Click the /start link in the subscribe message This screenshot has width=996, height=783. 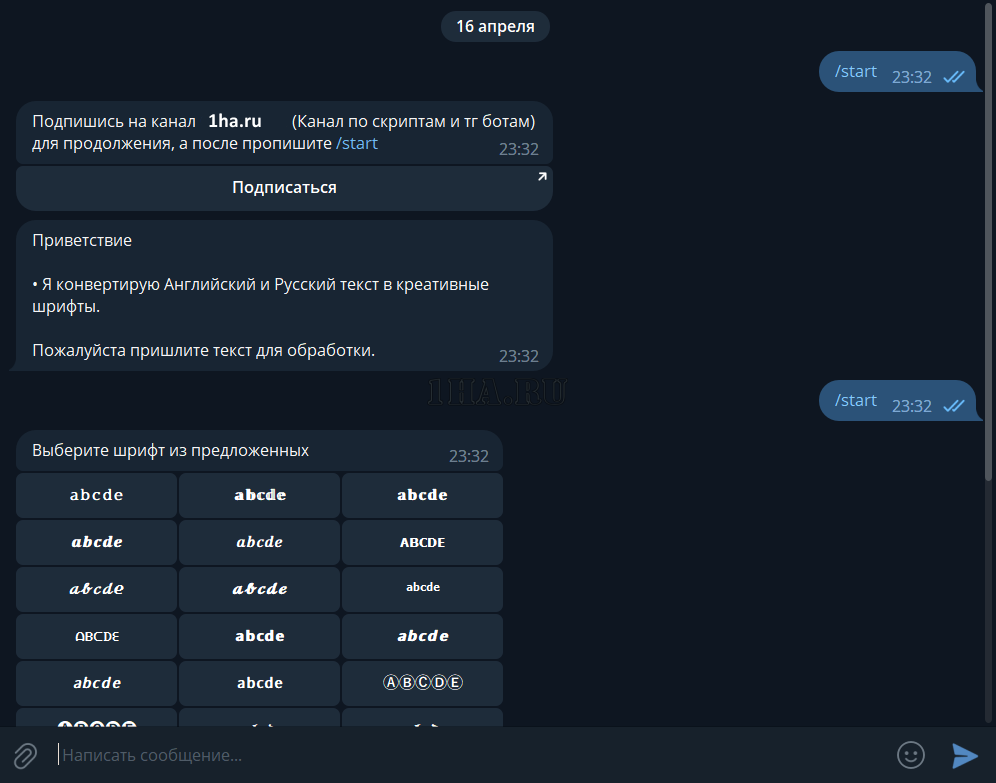pos(357,143)
